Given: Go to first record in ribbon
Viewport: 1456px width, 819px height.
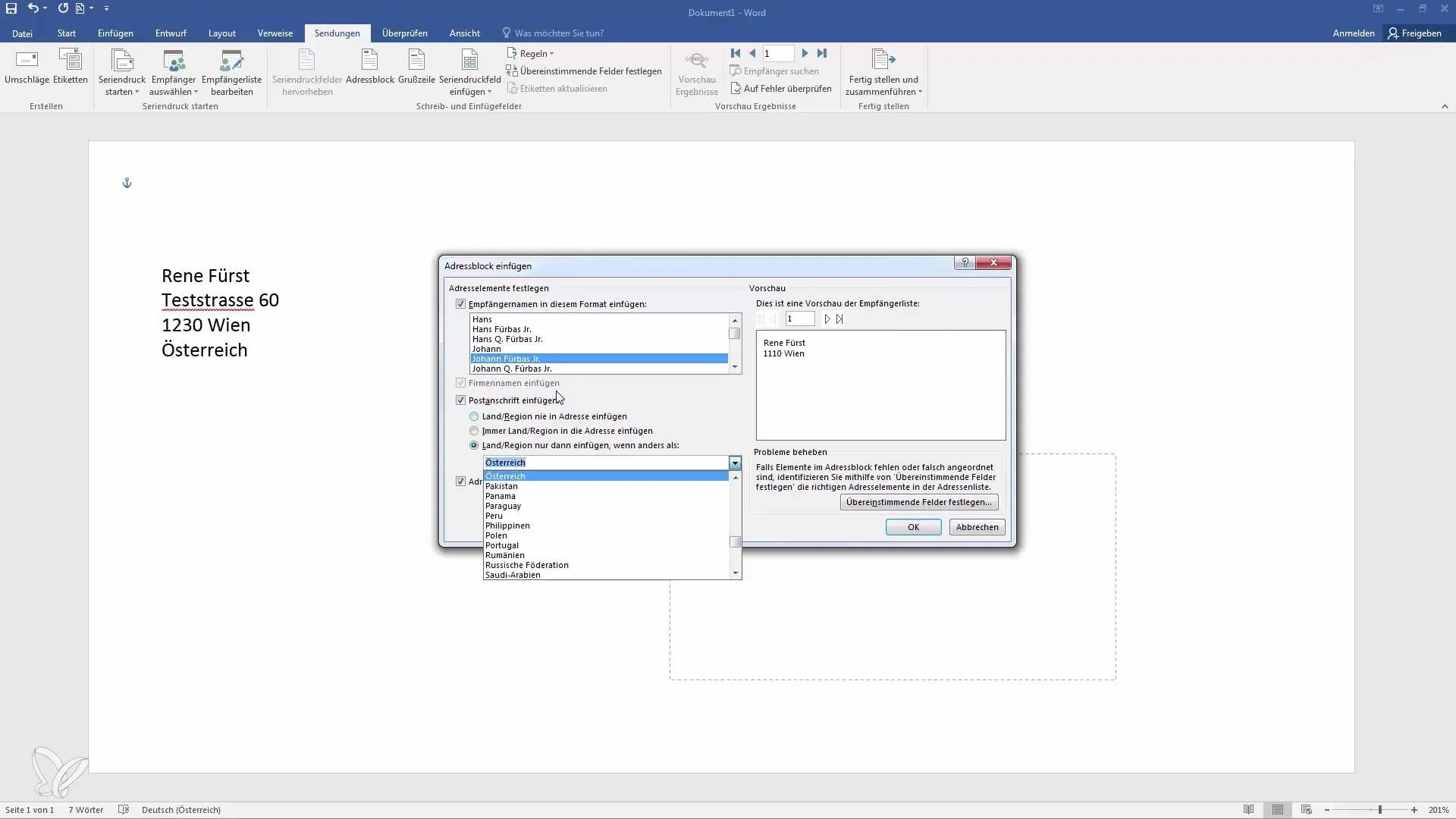Looking at the screenshot, I should coord(736,53).
